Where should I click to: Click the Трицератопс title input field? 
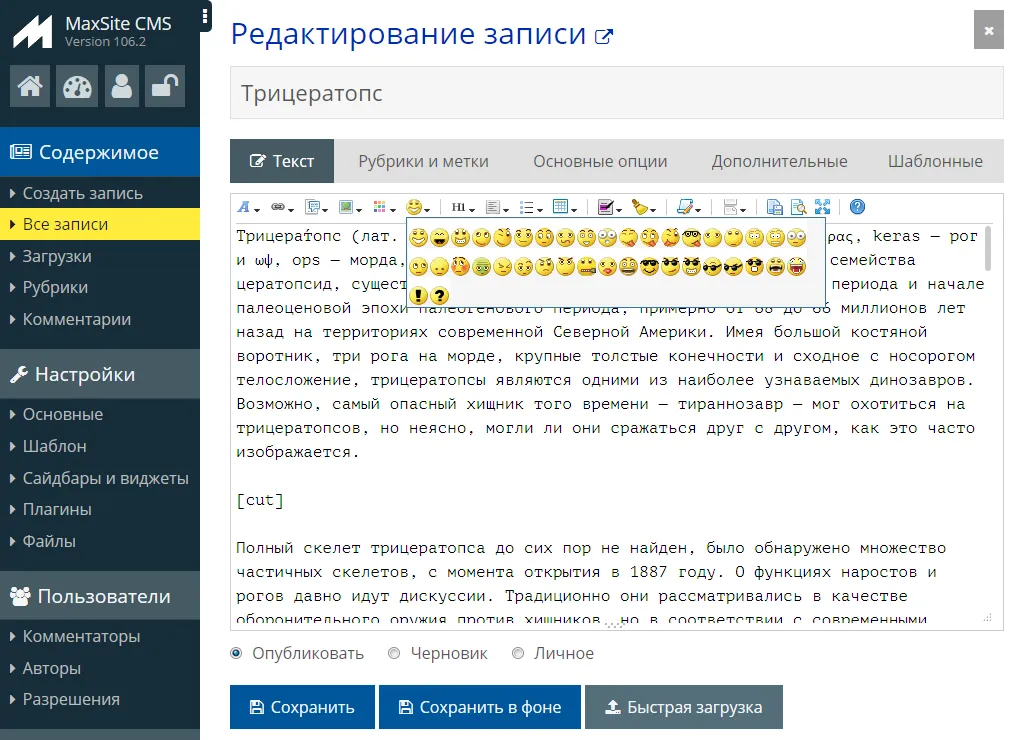[616, 93]
